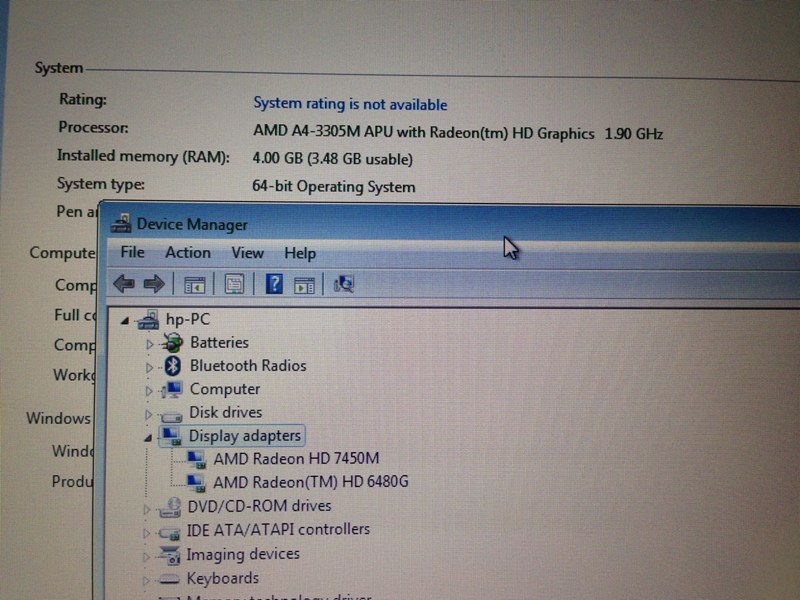Open the Properties toolbar icon
The height and width of the screenshot is (600, 800).
pos(235,285)
